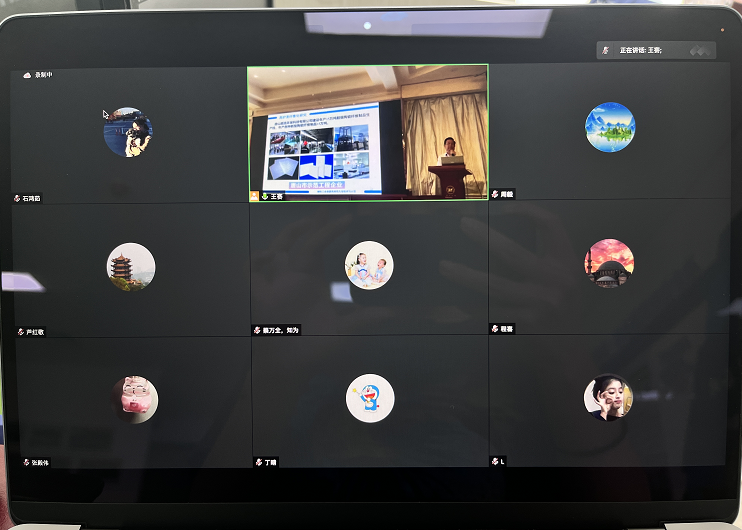Viewport: 742px width, 530px height.
Task: Click the microphone icon beside participant L
Action: click(495, 461)
